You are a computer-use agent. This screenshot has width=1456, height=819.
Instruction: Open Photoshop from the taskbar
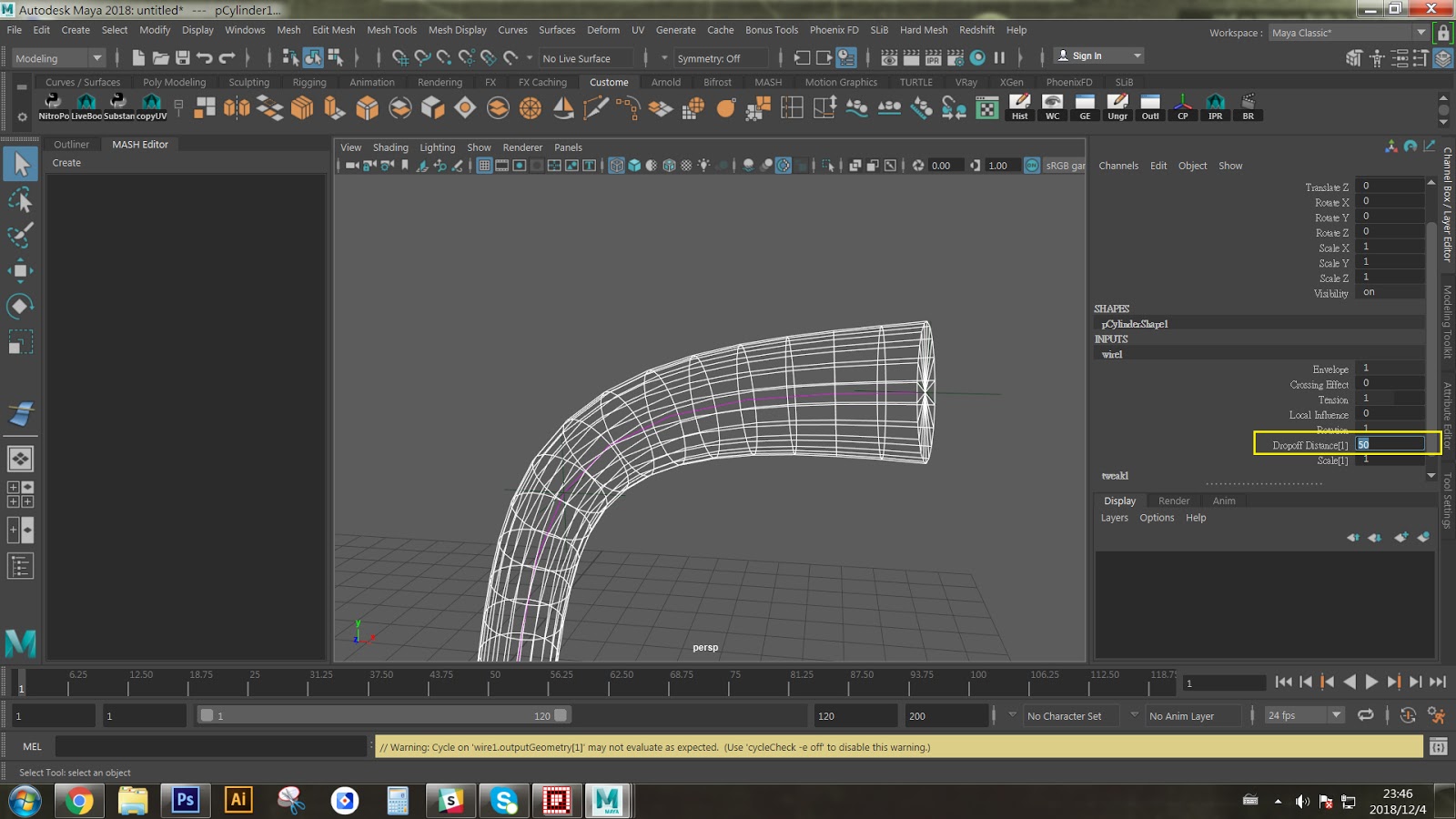pyautogui.click(x=186, y=802)
